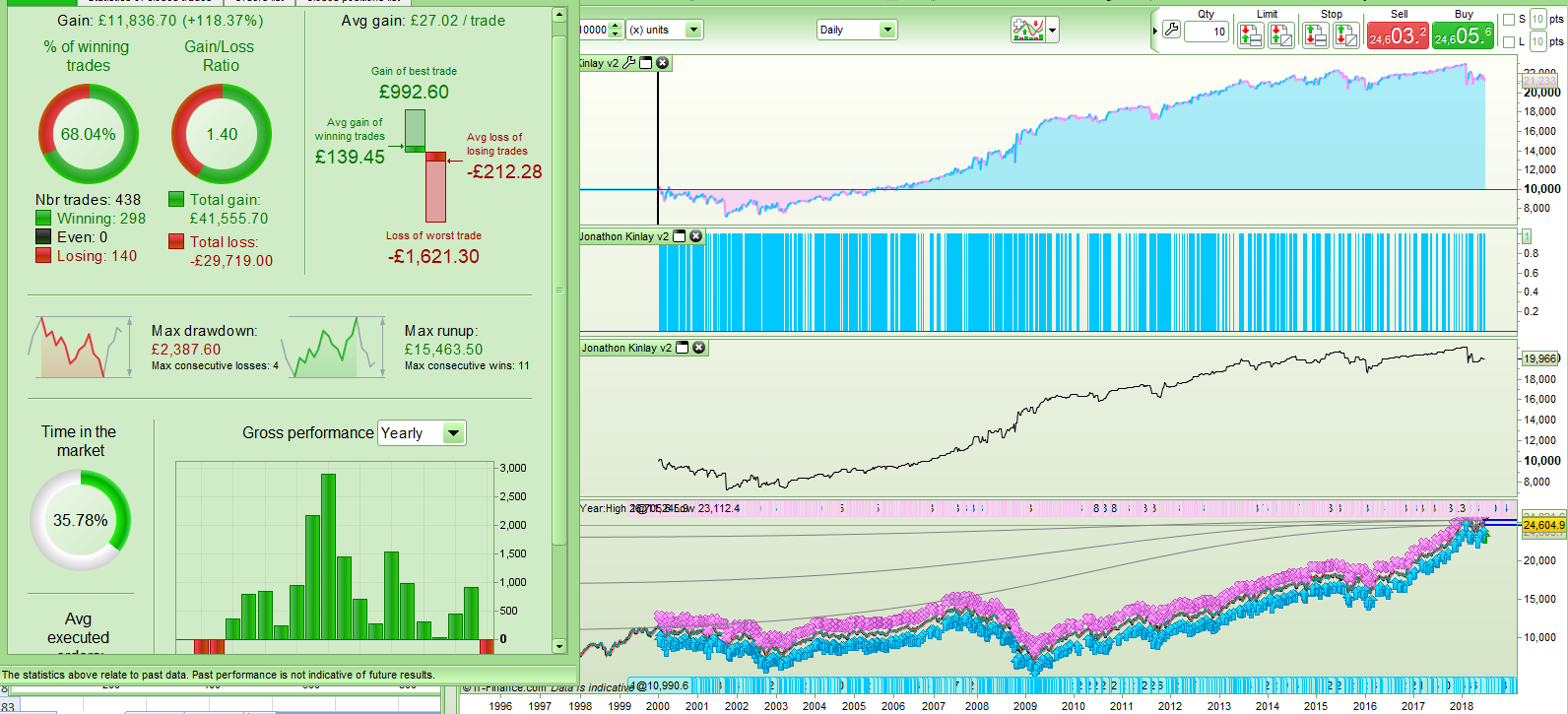
Task: Click the '19,966' value label
Action: pyautogui.click(x=1540, y=358)
